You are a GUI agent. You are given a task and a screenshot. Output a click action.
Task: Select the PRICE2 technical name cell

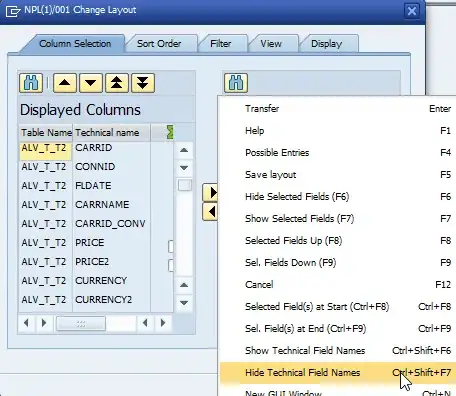(x=111, y=262)
